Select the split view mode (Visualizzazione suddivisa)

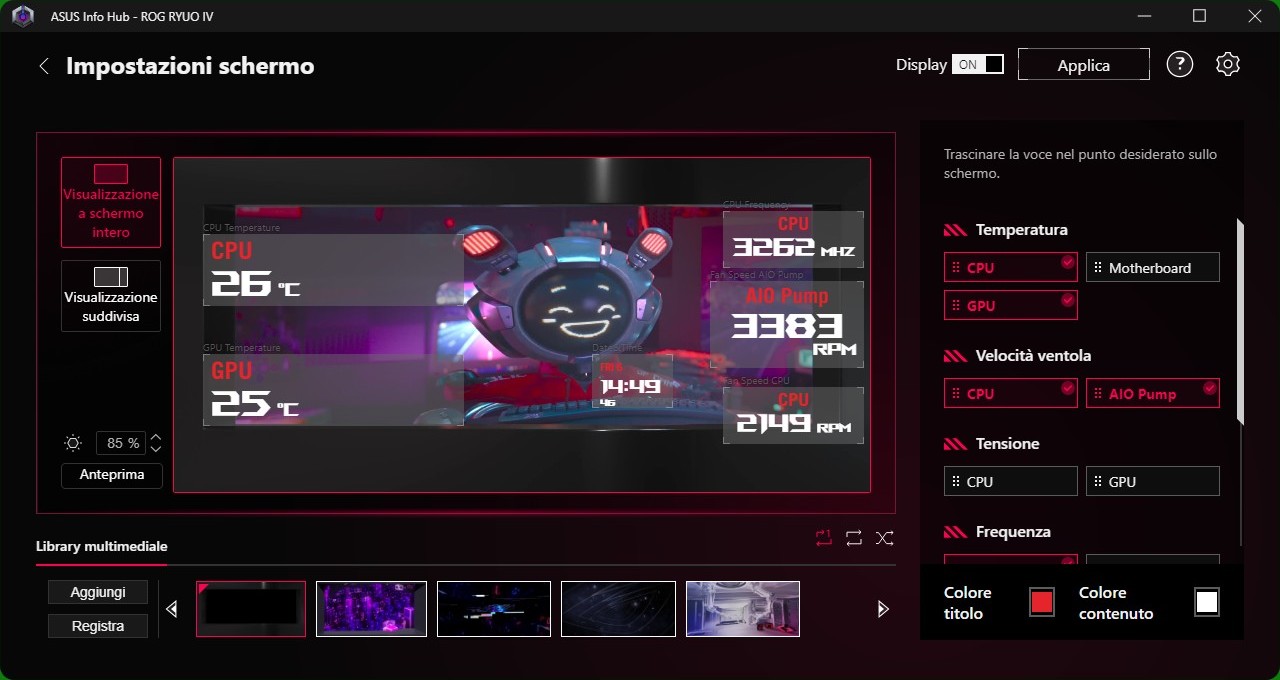click(111, 295)
